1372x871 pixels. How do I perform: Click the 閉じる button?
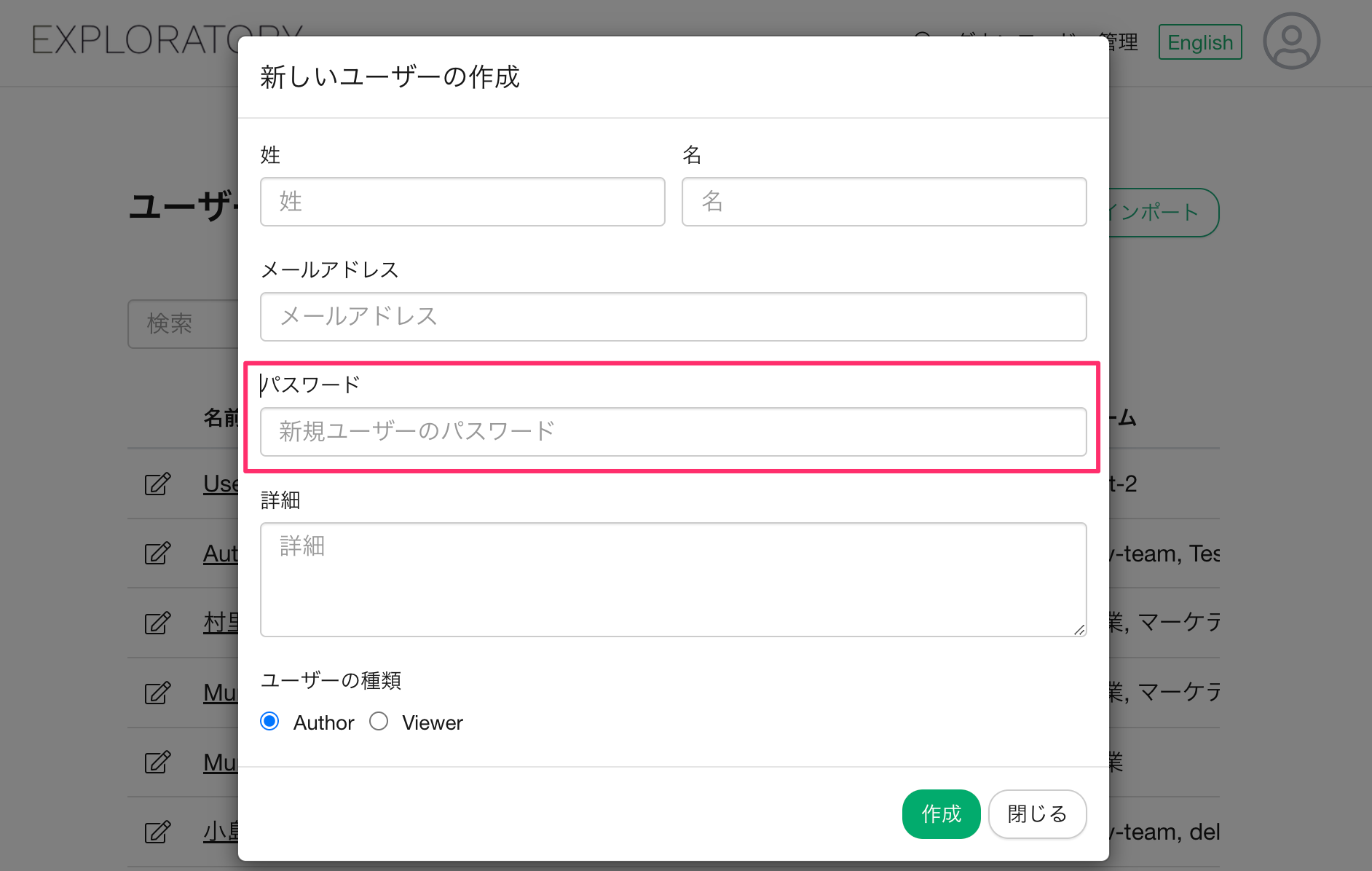pyautogui.click(x=1038, y=814)
